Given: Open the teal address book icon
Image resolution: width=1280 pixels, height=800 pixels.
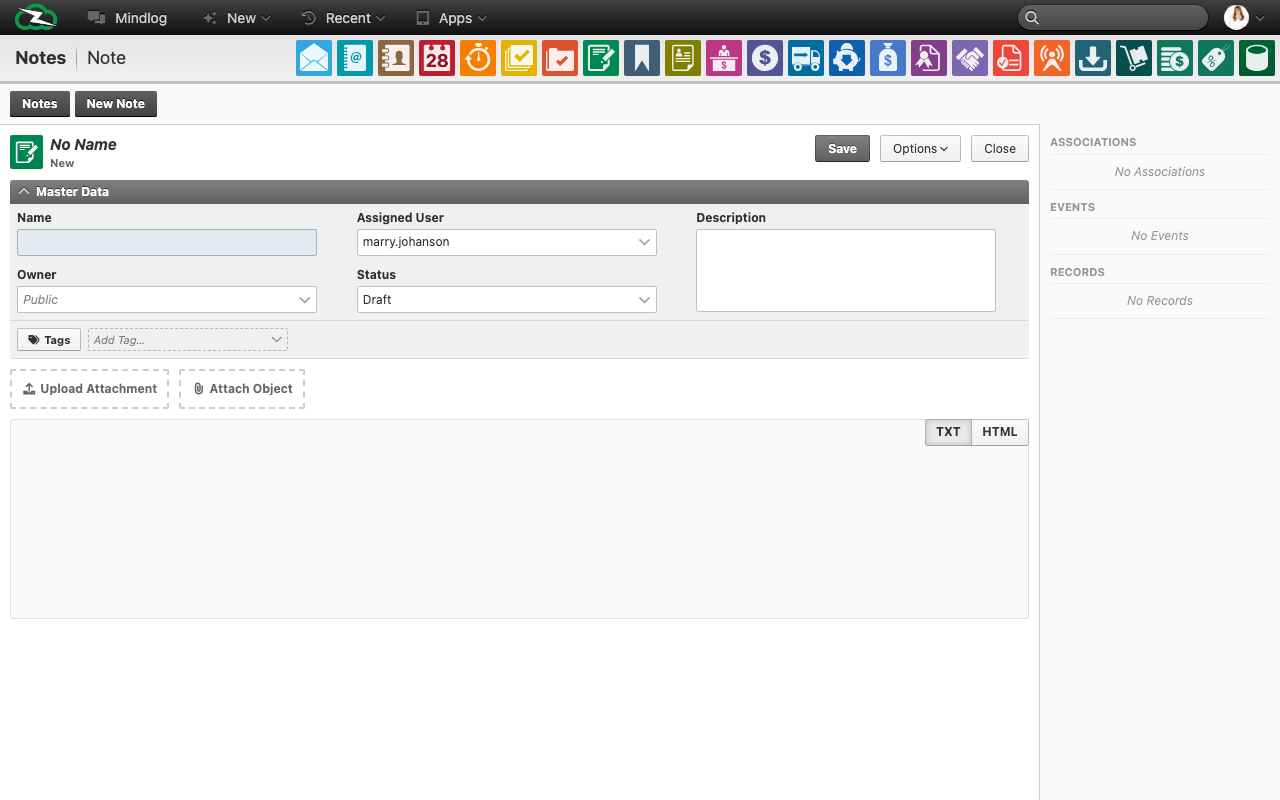Looking at the screenshot, I should 355,58.
